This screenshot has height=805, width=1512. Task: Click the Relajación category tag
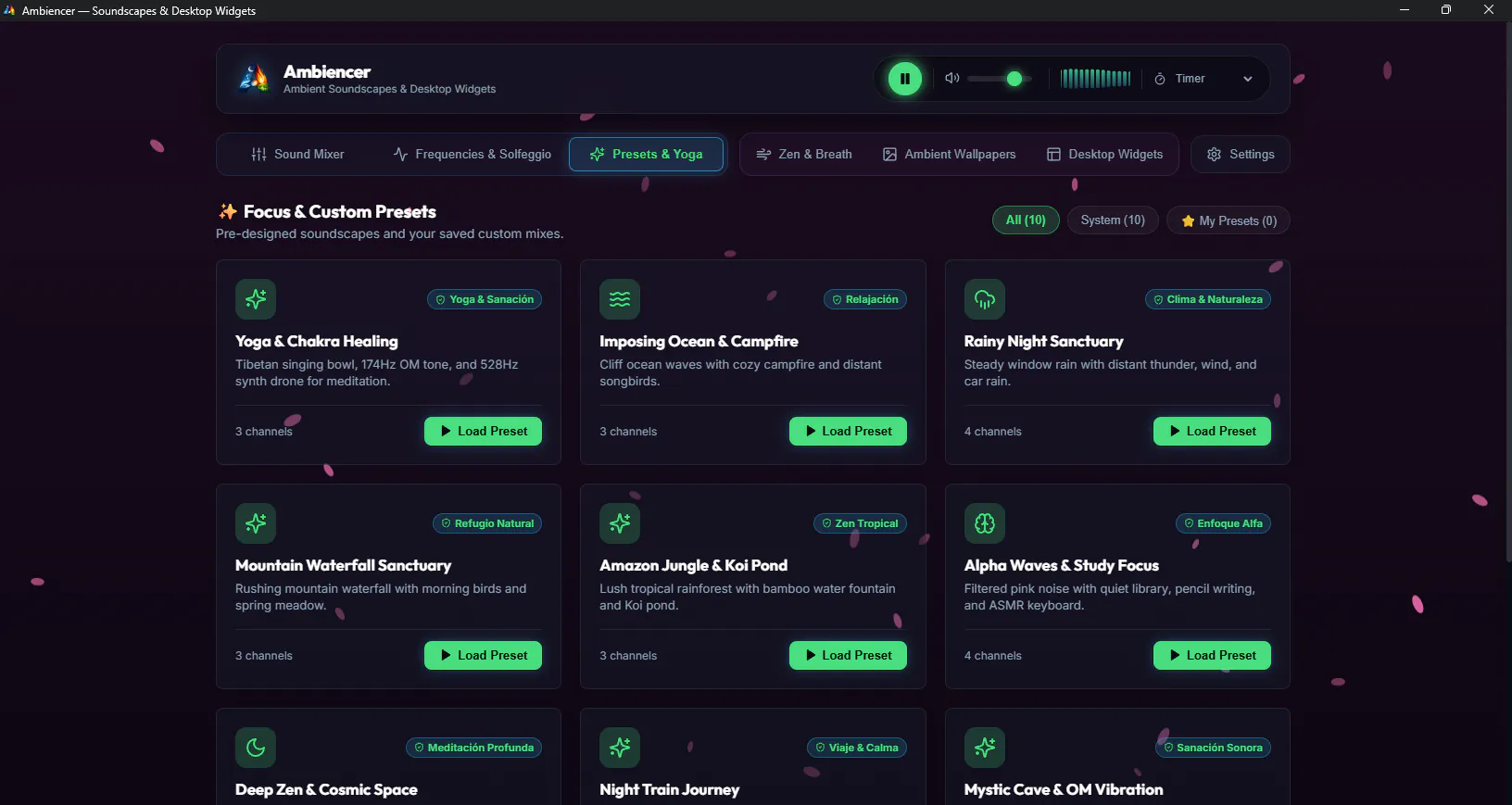865,299
